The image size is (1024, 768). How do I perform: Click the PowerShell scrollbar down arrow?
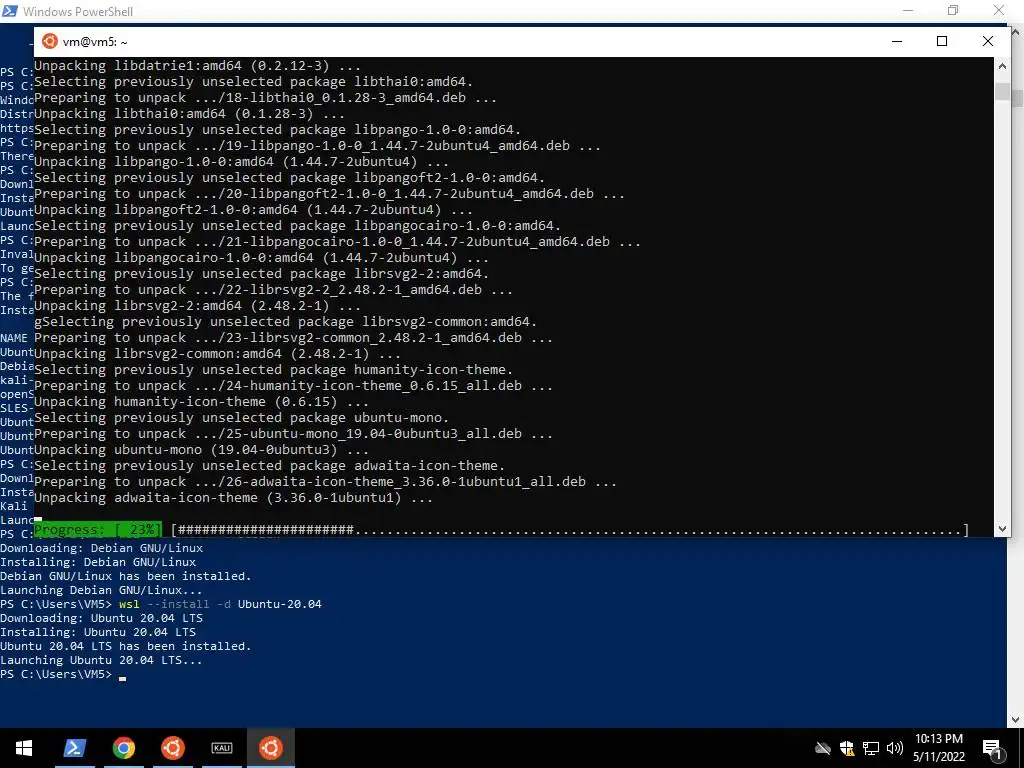1016,720
